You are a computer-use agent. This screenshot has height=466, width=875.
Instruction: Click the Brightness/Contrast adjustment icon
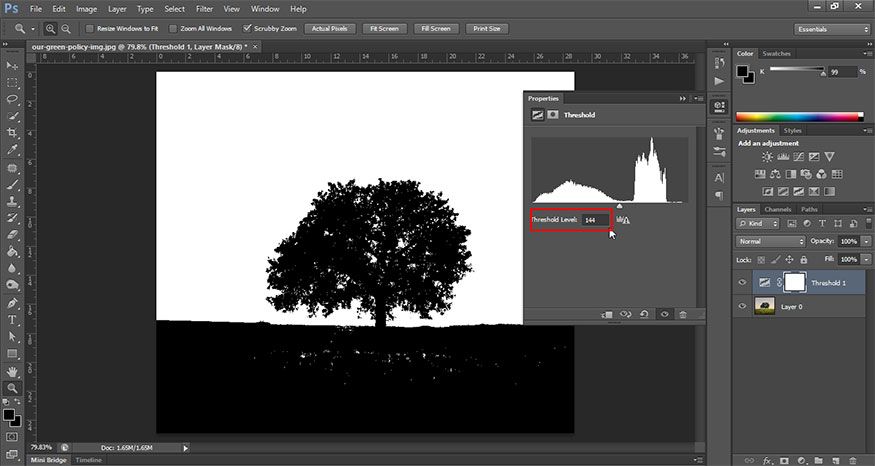click(766, 157)
